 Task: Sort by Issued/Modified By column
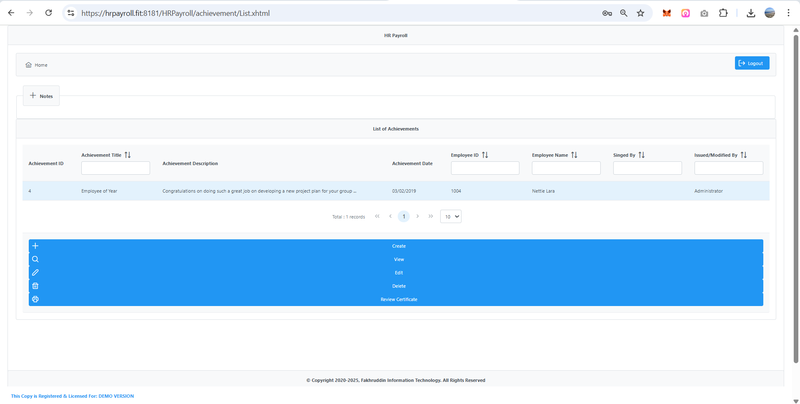coord(744,155)
